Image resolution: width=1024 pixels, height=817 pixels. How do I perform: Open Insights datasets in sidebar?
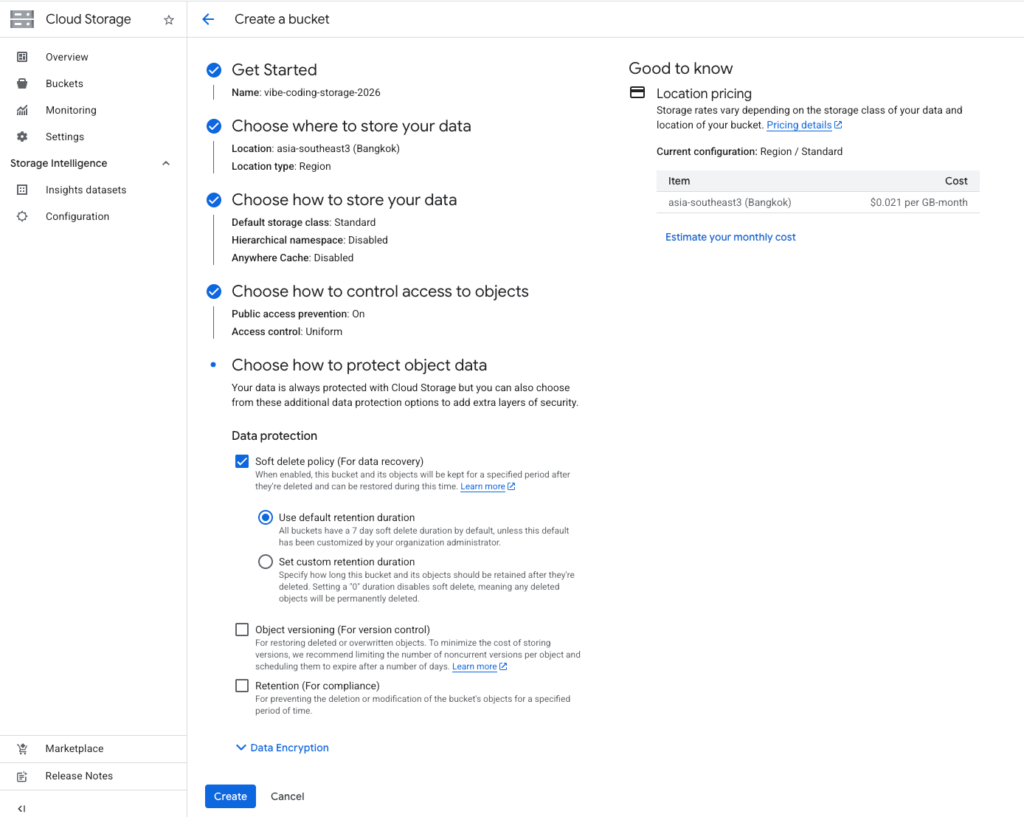pos(85,190)
